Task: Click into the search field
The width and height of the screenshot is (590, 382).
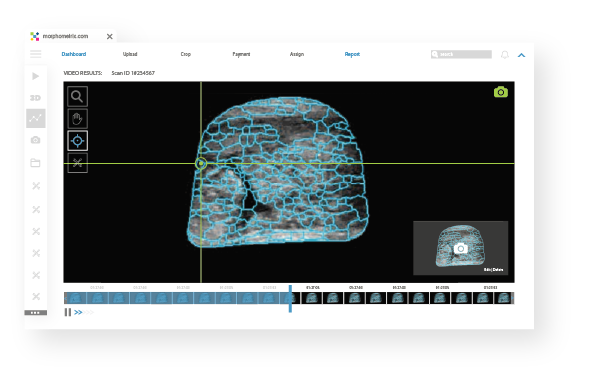Action: tap(461, 54)
